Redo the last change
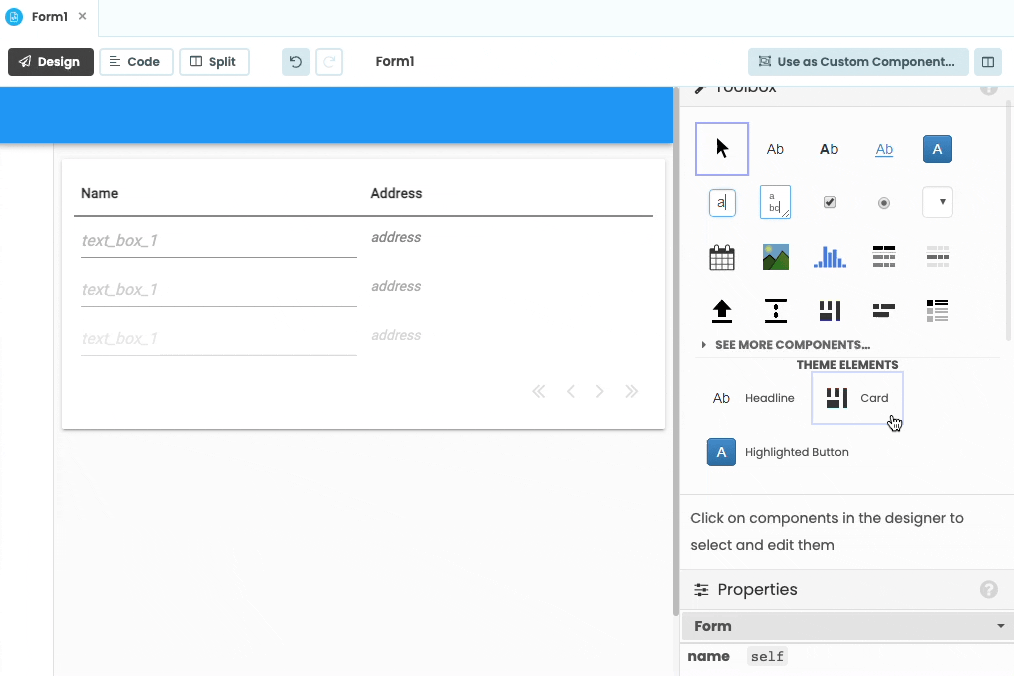 pos(329,61)
